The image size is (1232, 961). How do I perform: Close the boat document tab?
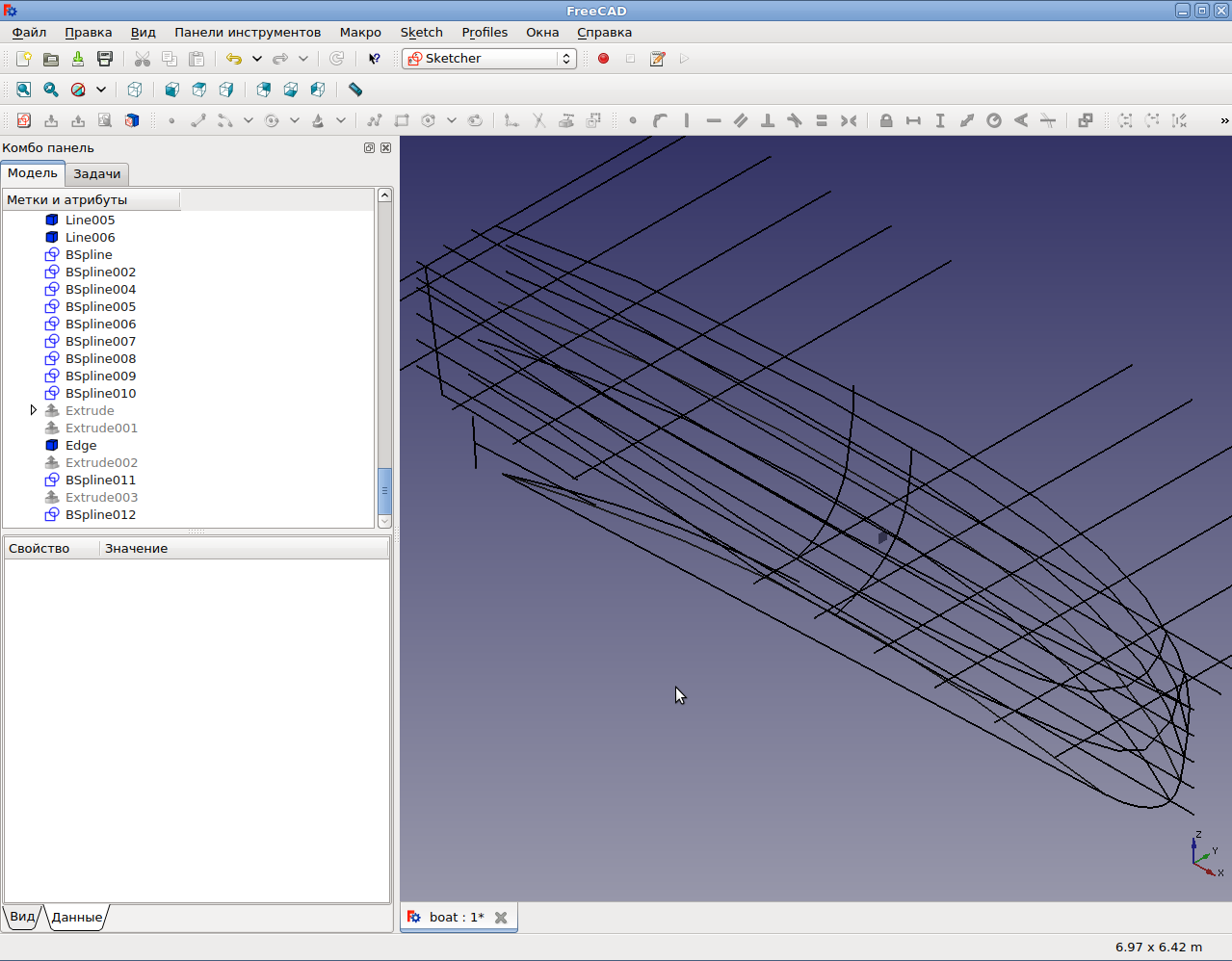501,918
